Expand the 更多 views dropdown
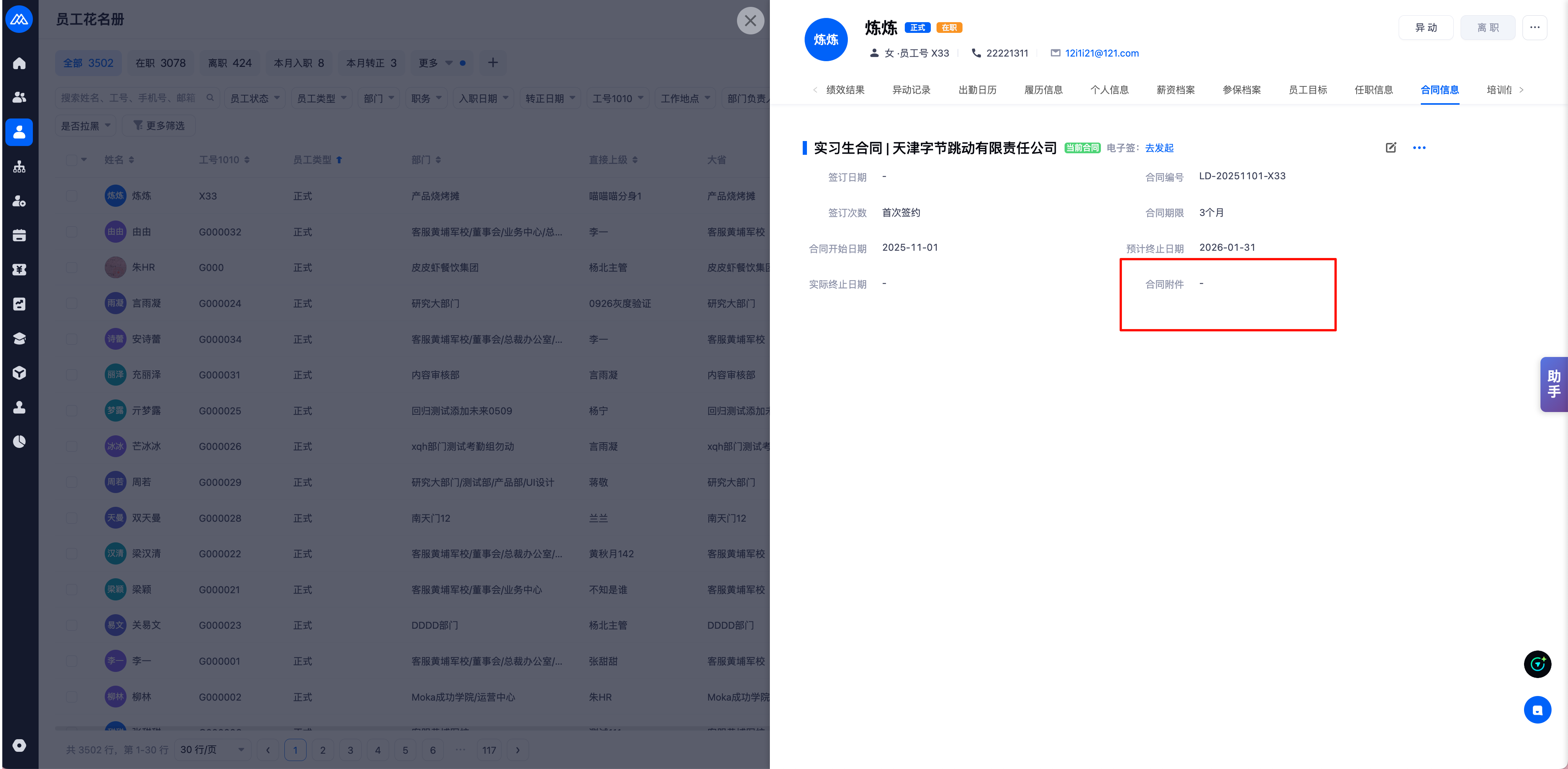Viewport: 1568px width, 769px height. pyautogui.click(x=435, y=63)
